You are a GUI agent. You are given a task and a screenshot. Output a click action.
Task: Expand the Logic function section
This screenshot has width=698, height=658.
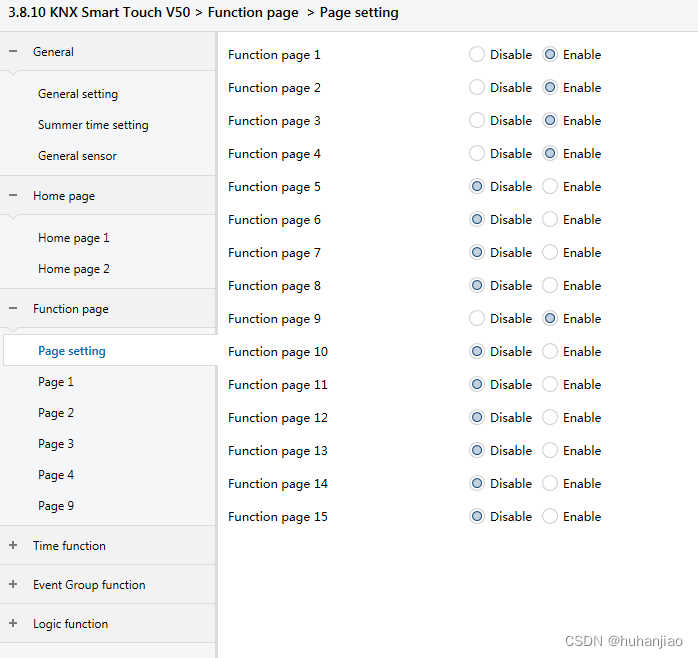(13, 624)
